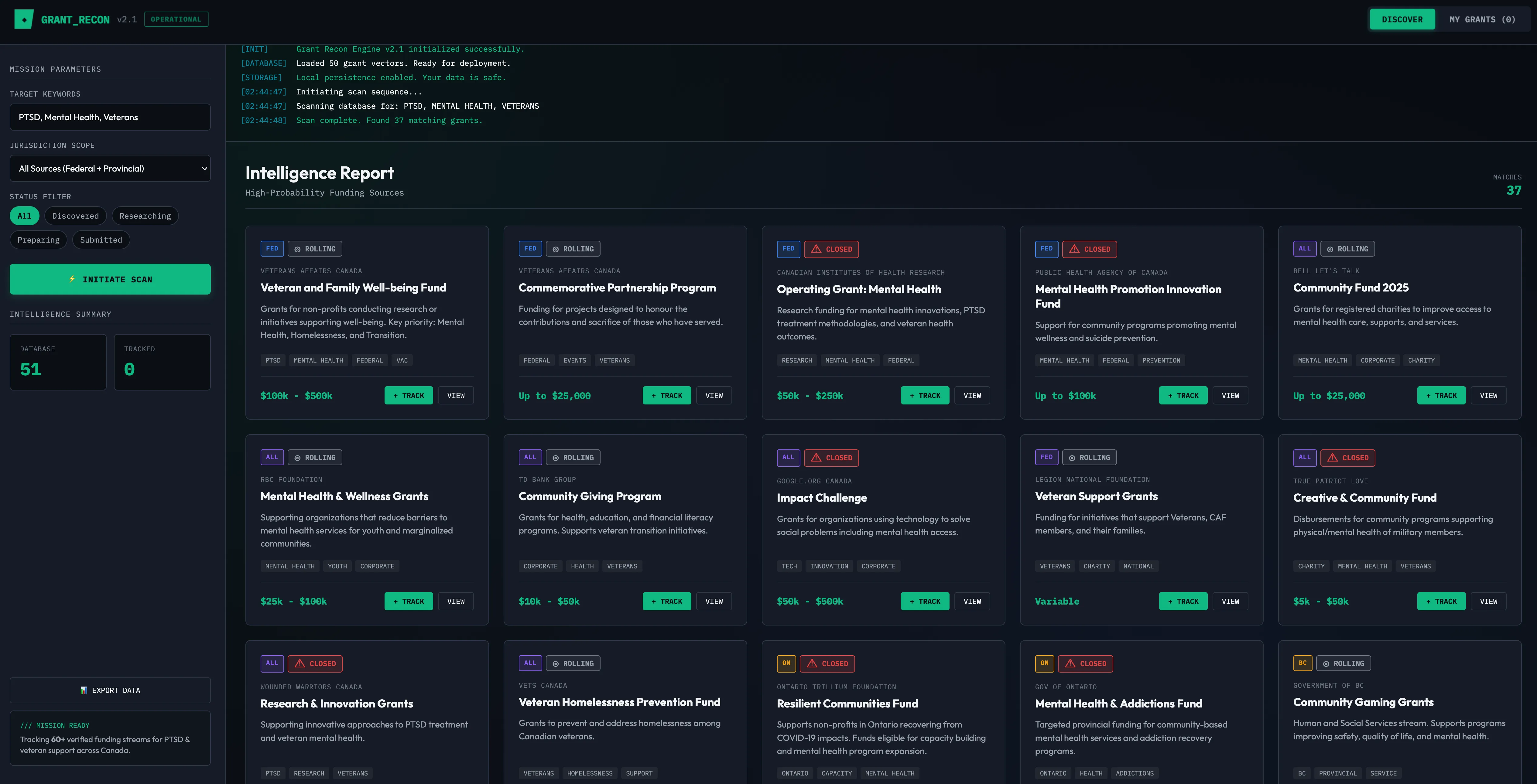Click the lightning bolt on Initiate Scan
The height and width of the screenshot is (784, 1537).
[72, 279]
